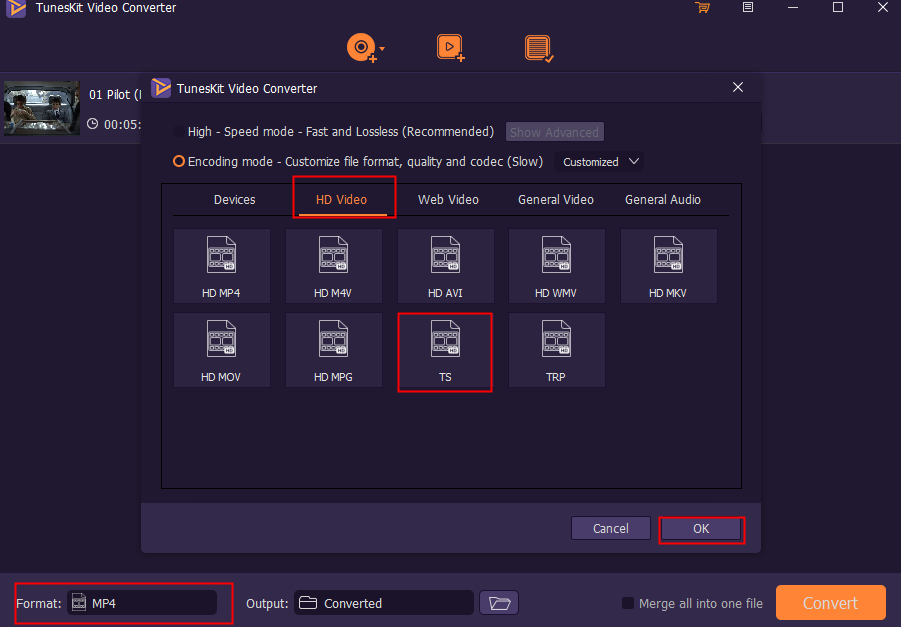Screen dimensions: 901x627
Task: Switch to the HD Video tab
Action: [x=341, y=199]
